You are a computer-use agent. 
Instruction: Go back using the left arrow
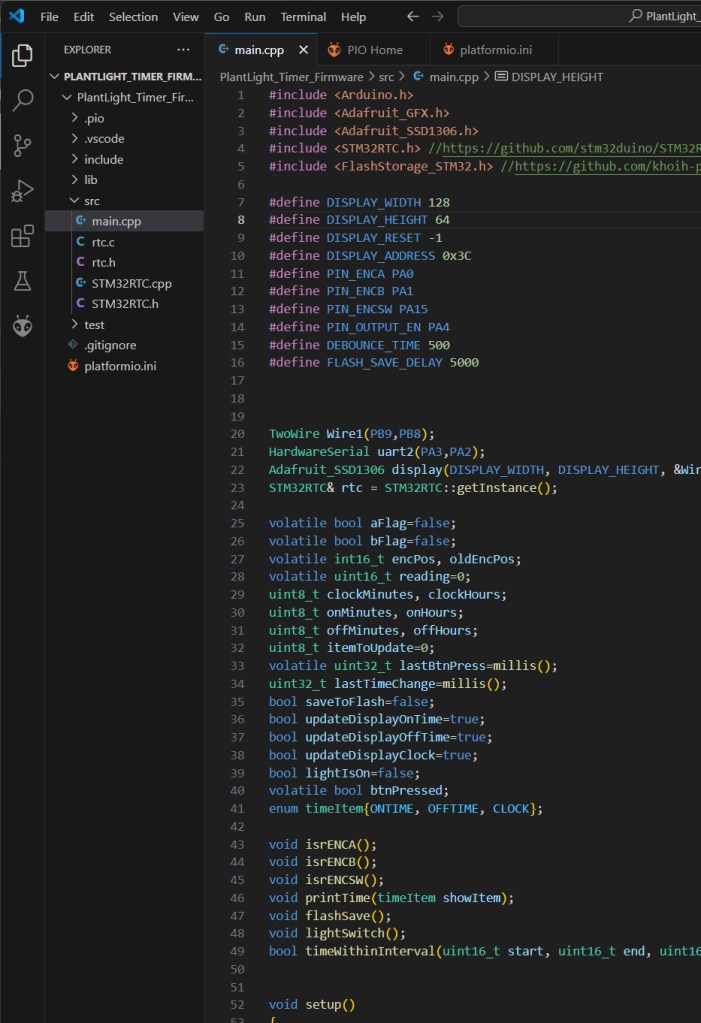click(x=413, y=17)
